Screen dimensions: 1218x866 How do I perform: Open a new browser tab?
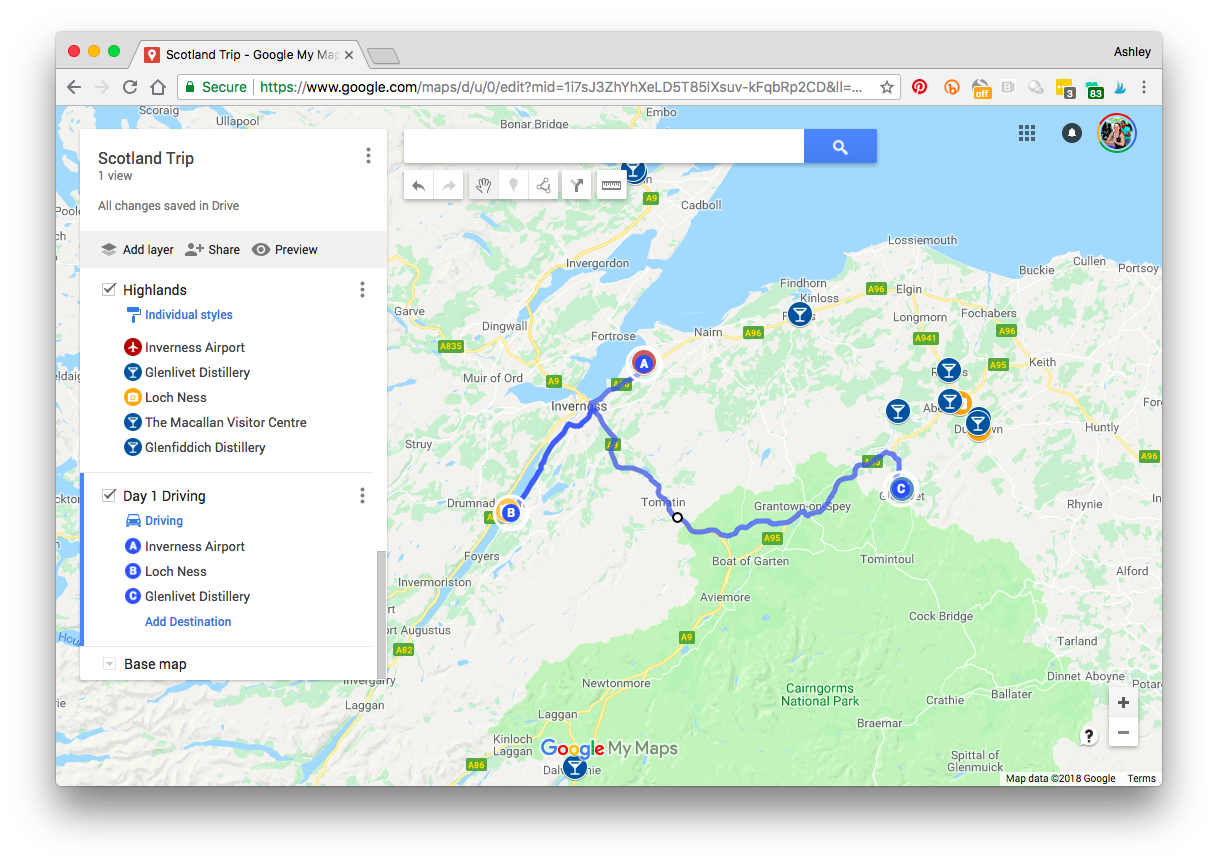383,56
